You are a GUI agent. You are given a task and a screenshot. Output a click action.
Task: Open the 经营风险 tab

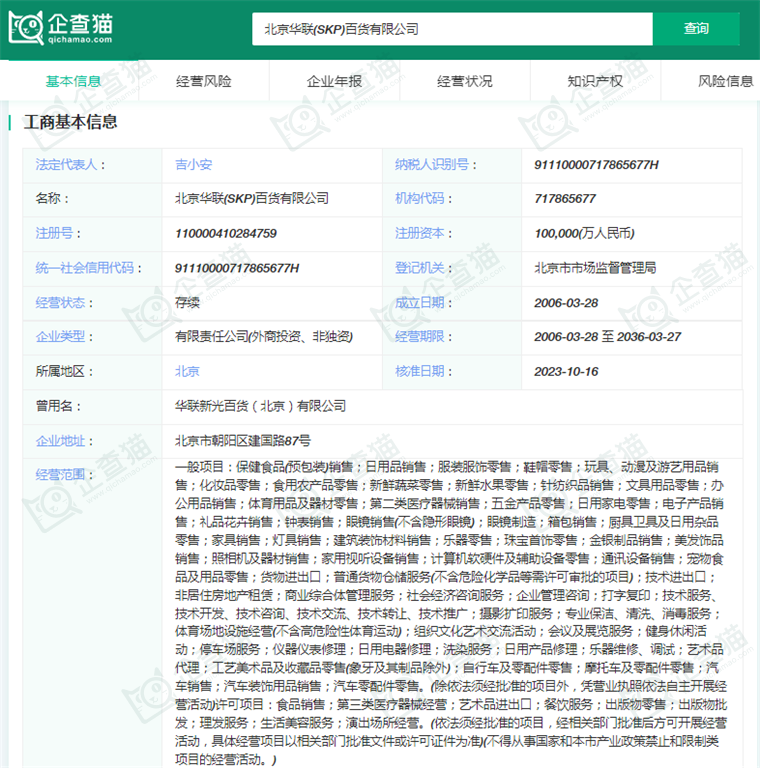[204, 81]
